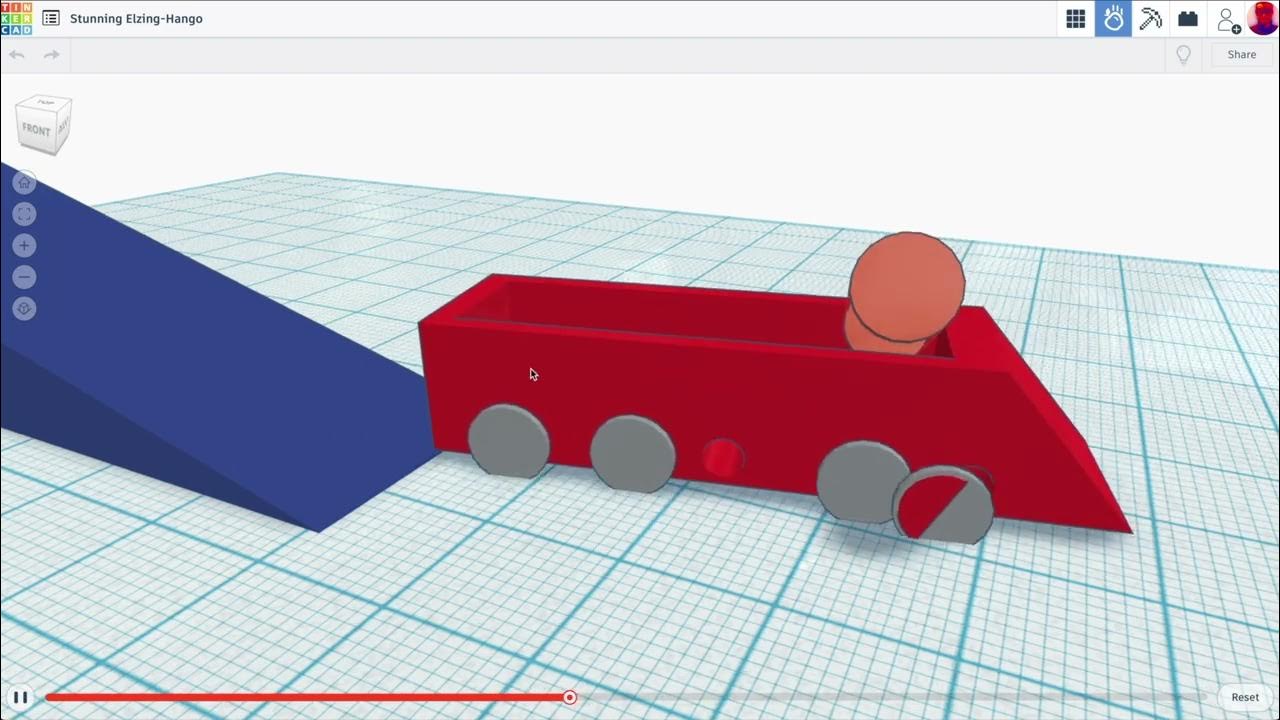Switch perspective or orthographic view
Screen dimensions: 1280x720
[25, 309]
